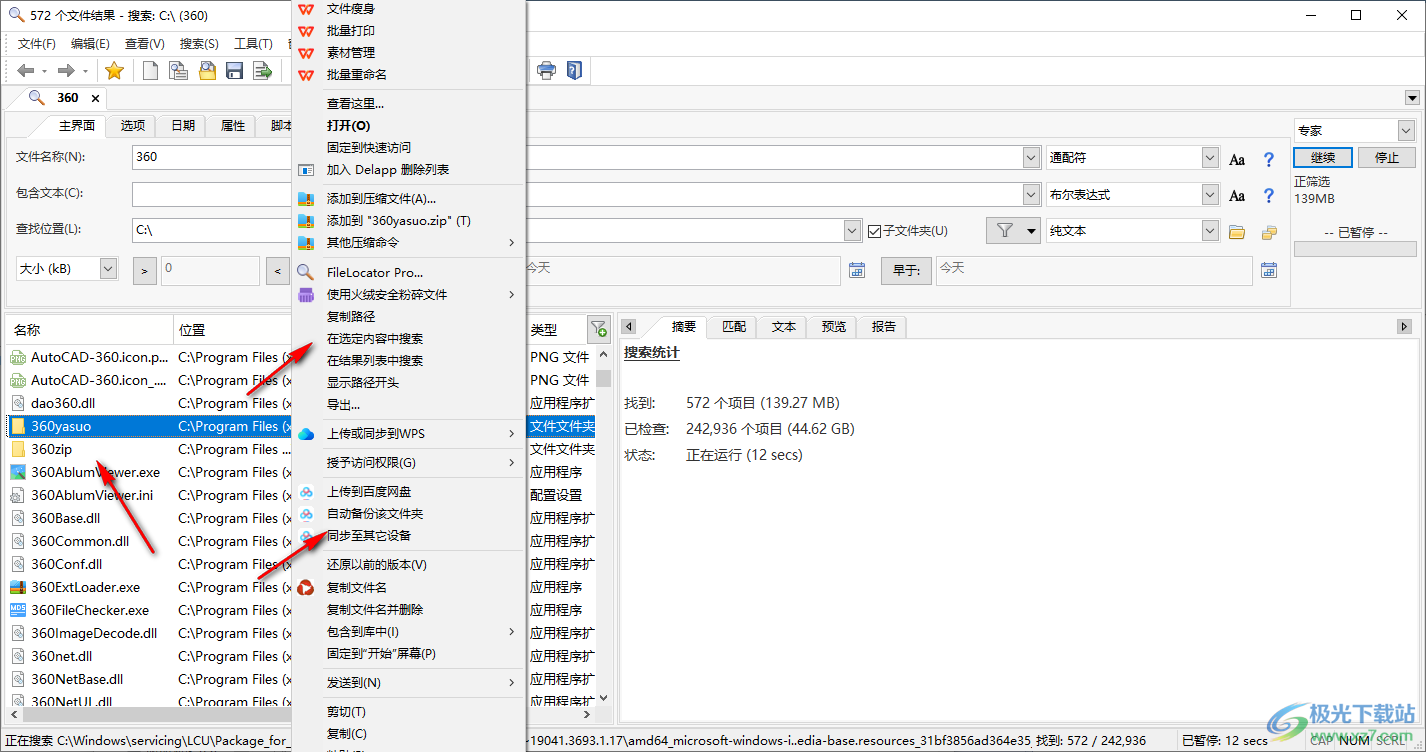Click the blank new search page icon
The image size is (1426, 752).
[150, 70]
